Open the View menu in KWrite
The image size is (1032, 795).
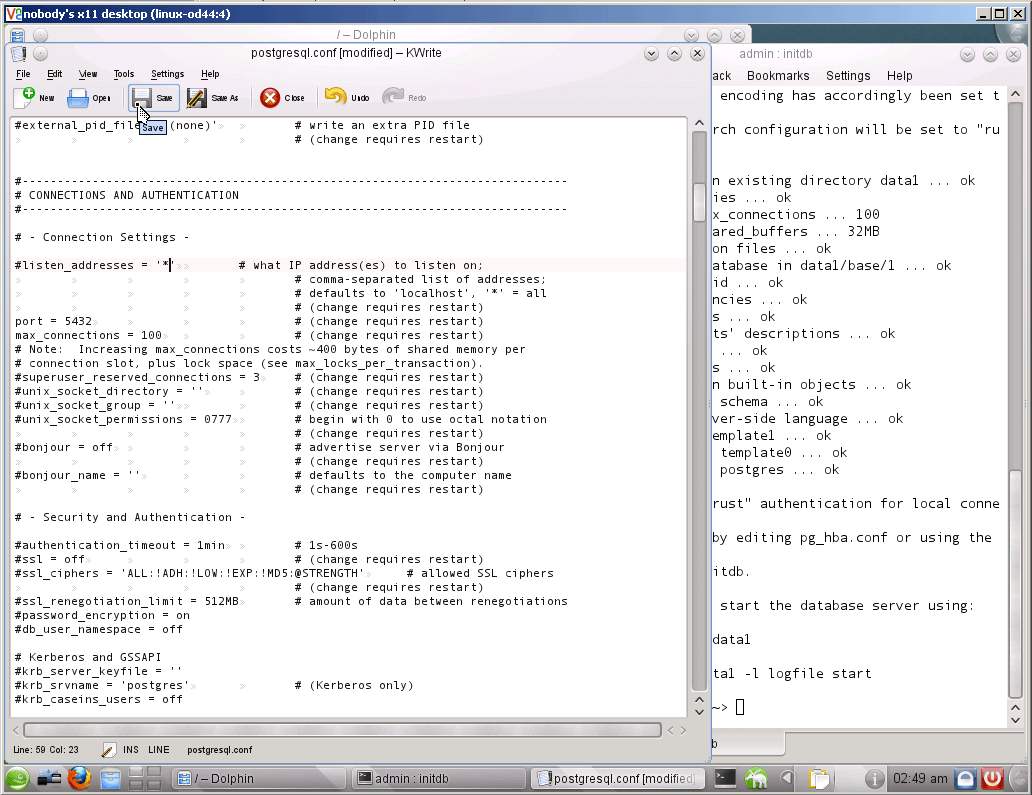[x=88, y=74]
